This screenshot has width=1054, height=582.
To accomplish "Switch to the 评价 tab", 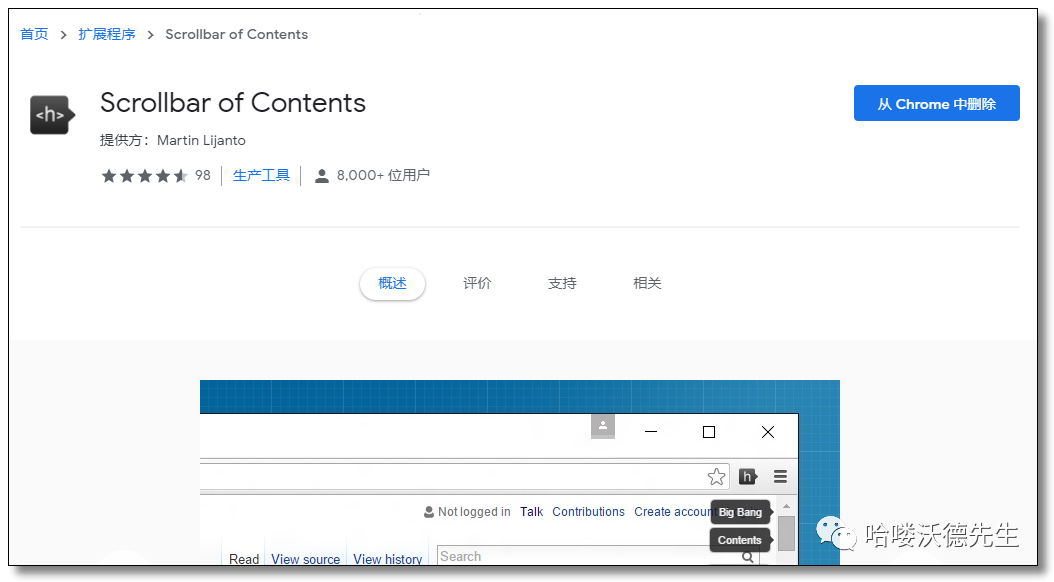I will 477,284.
